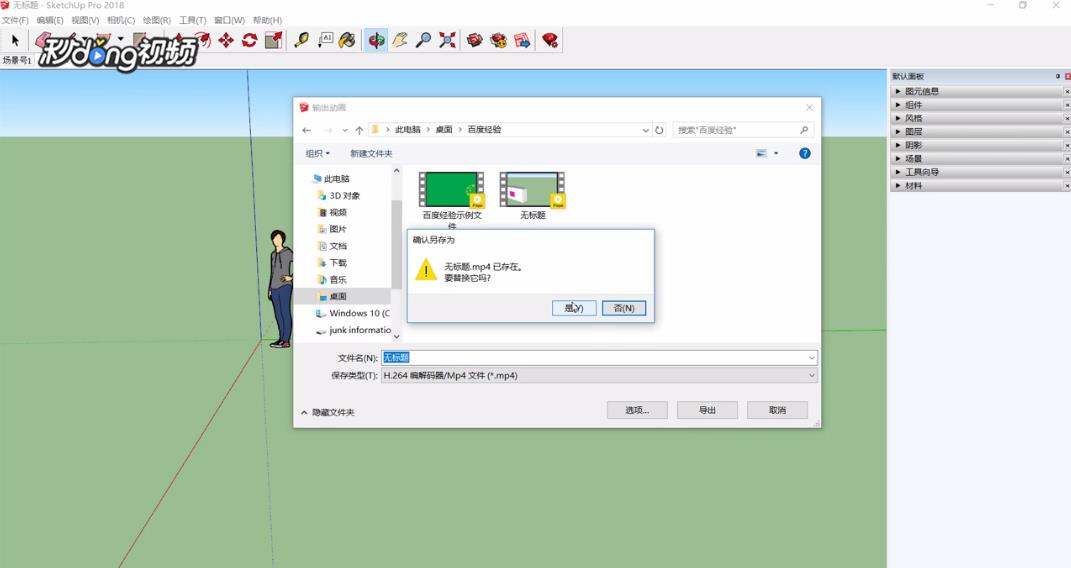Select the 百度经验示例文件 video thumbnail

[451, 190]
